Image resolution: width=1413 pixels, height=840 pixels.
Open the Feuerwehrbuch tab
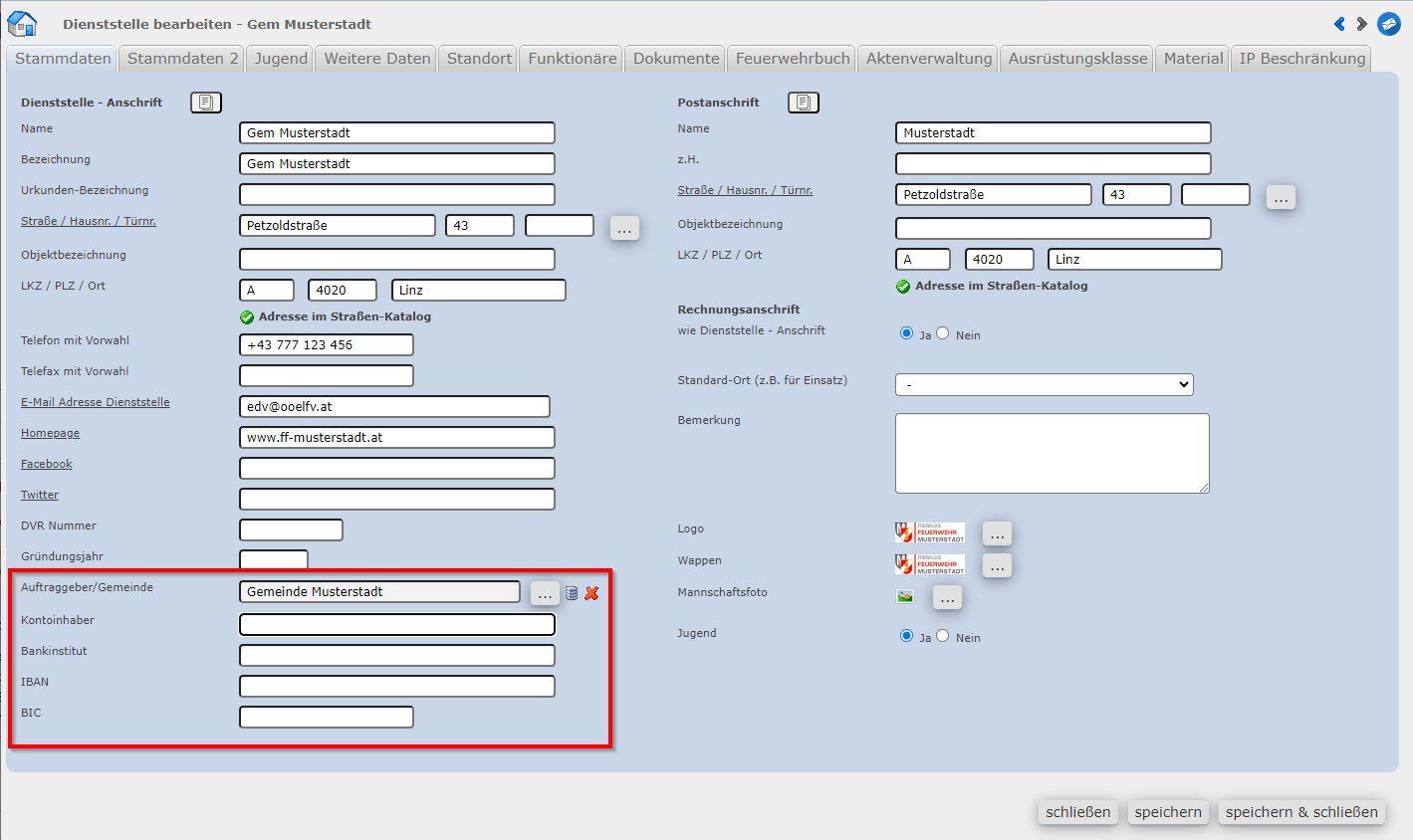point(793,59)
